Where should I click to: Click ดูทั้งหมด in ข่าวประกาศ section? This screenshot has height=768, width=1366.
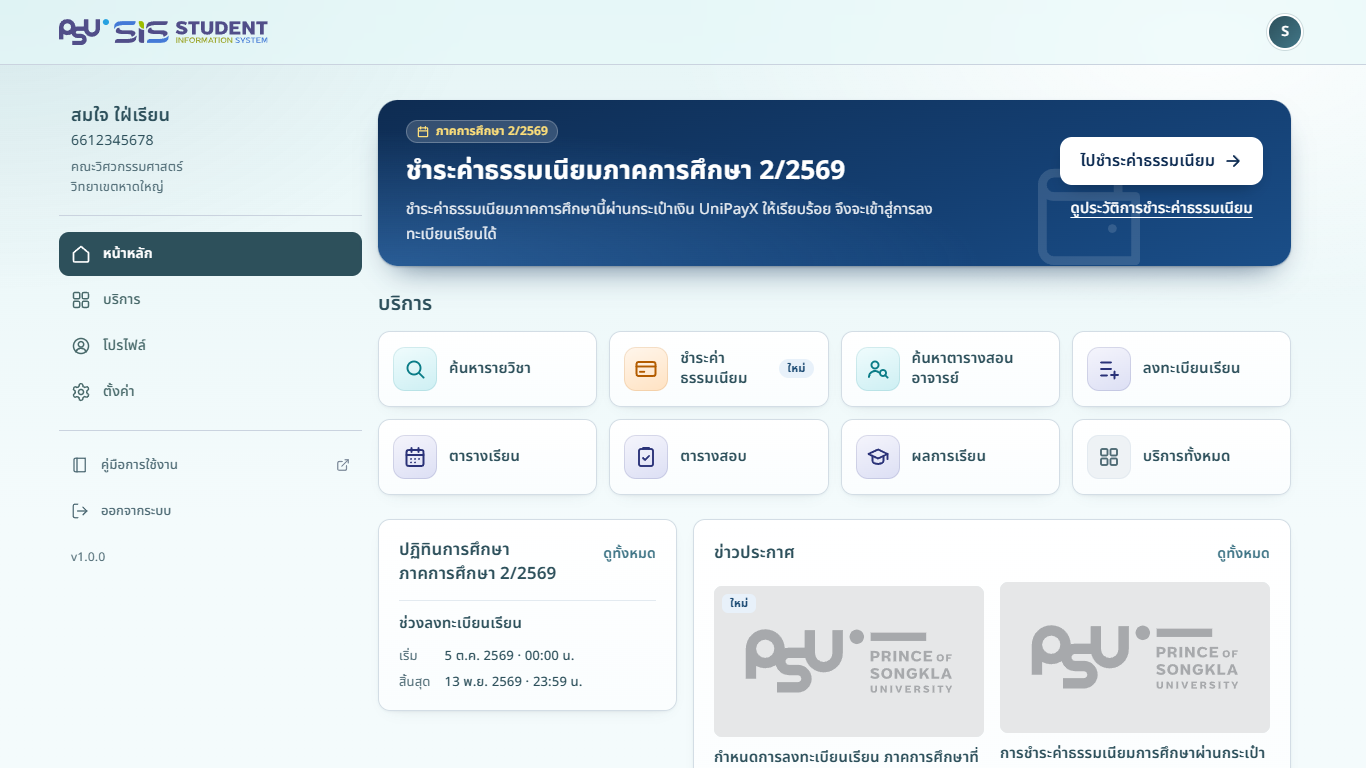pos(1243,553)
